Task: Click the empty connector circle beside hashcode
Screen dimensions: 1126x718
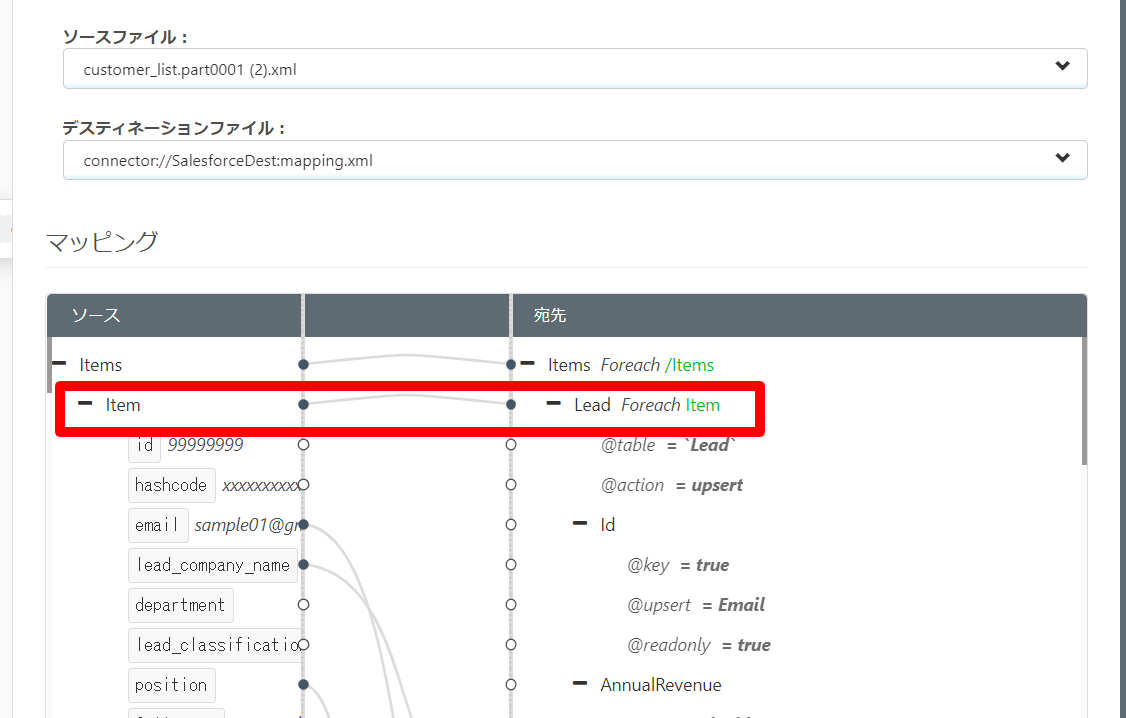Action: coord(304,485)
